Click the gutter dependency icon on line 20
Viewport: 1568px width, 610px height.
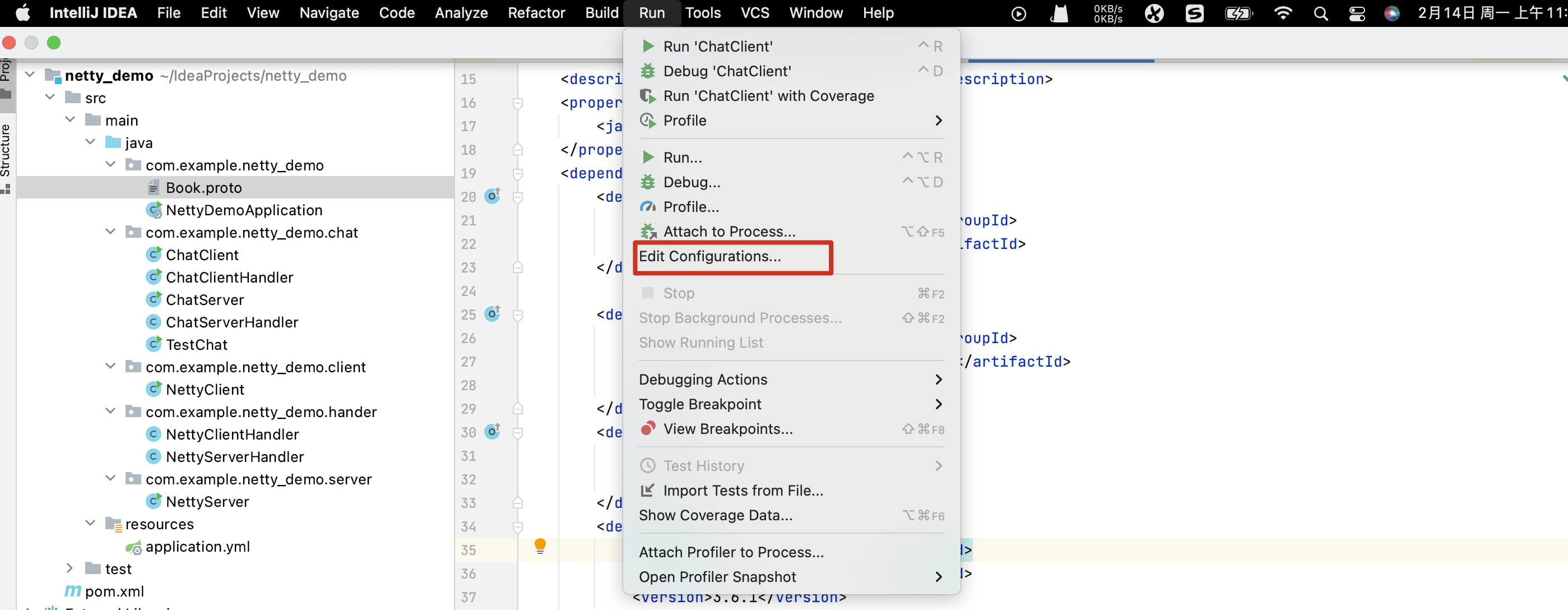pyautogui.click(x=492, y=196)
